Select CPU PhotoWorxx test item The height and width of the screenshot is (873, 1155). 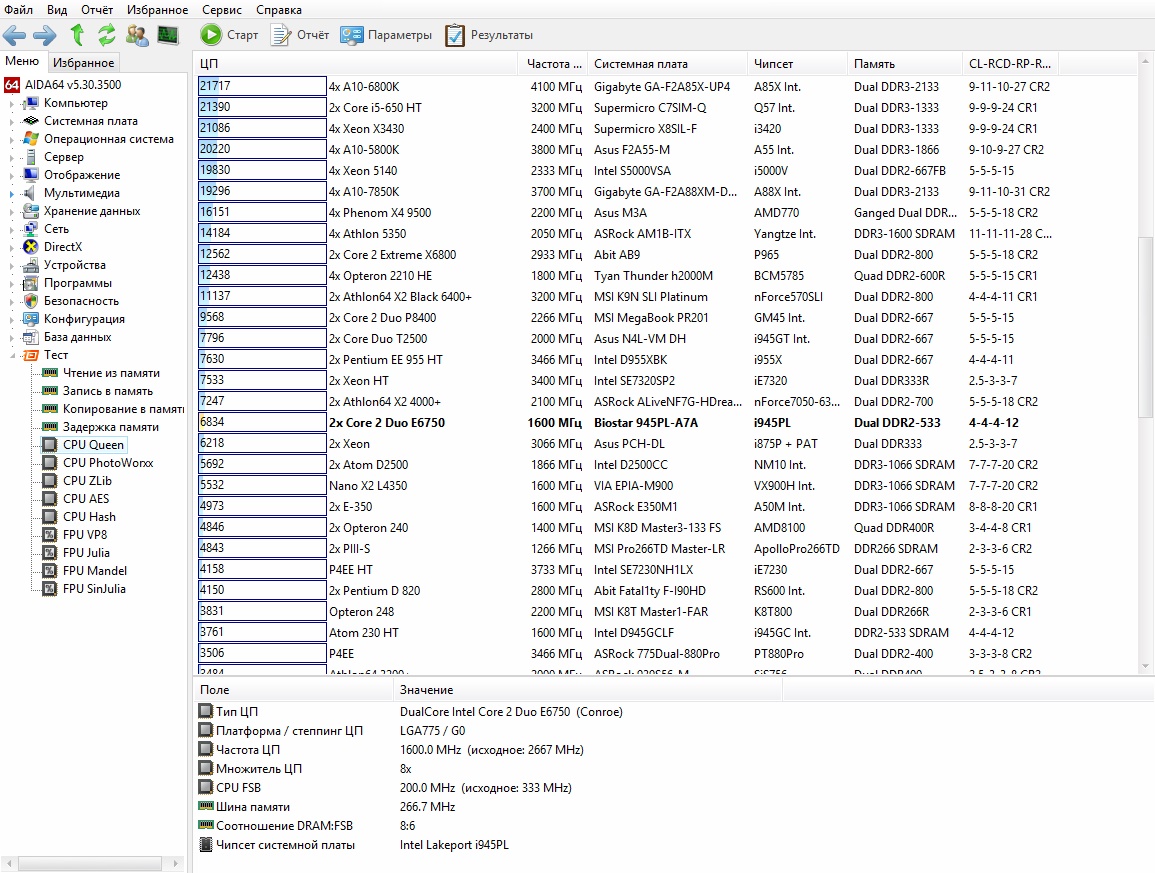(107, 463)
